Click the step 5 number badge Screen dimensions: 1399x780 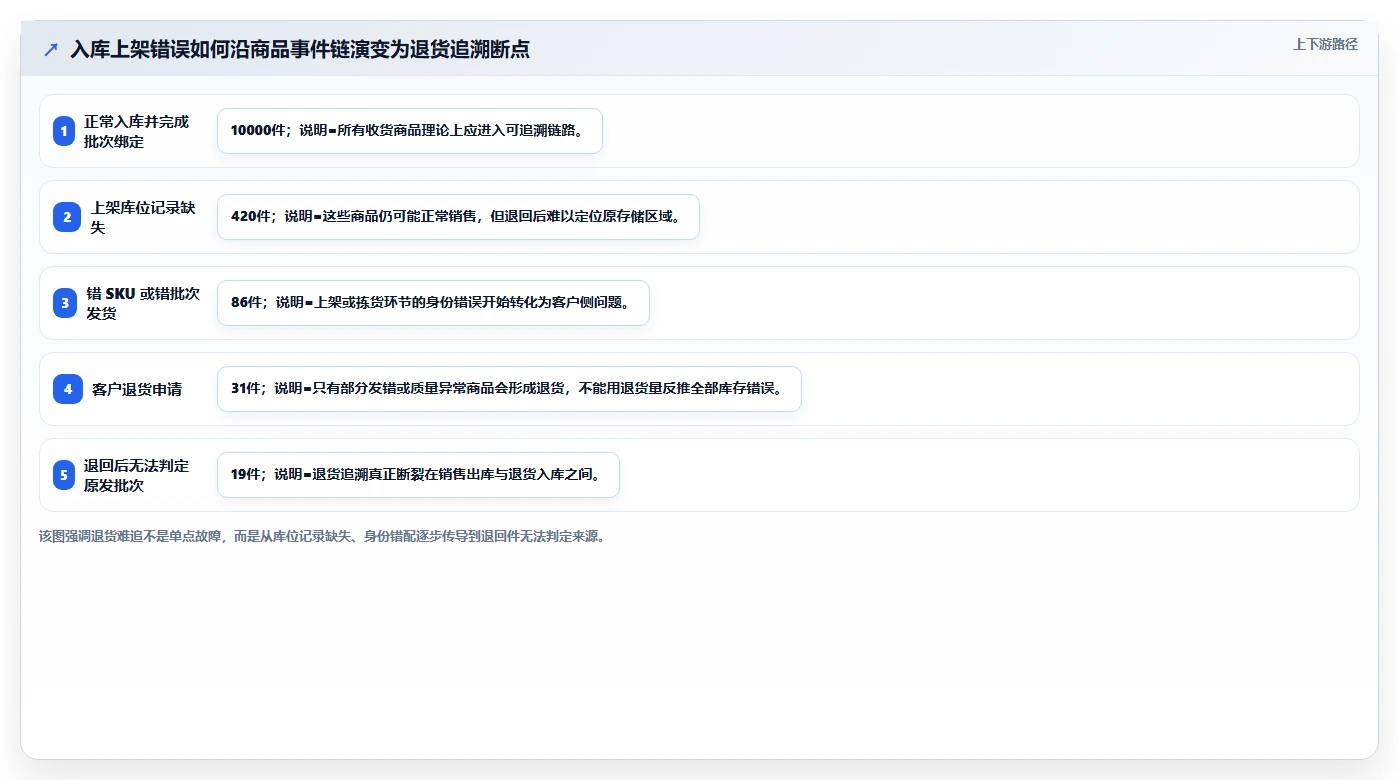pyautogui.click(x=64, y=475)
